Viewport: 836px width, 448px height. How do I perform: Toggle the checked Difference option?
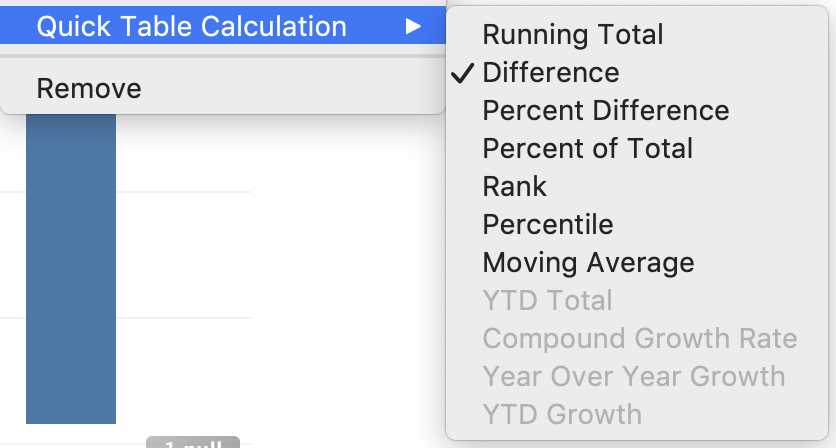[551, 73]
